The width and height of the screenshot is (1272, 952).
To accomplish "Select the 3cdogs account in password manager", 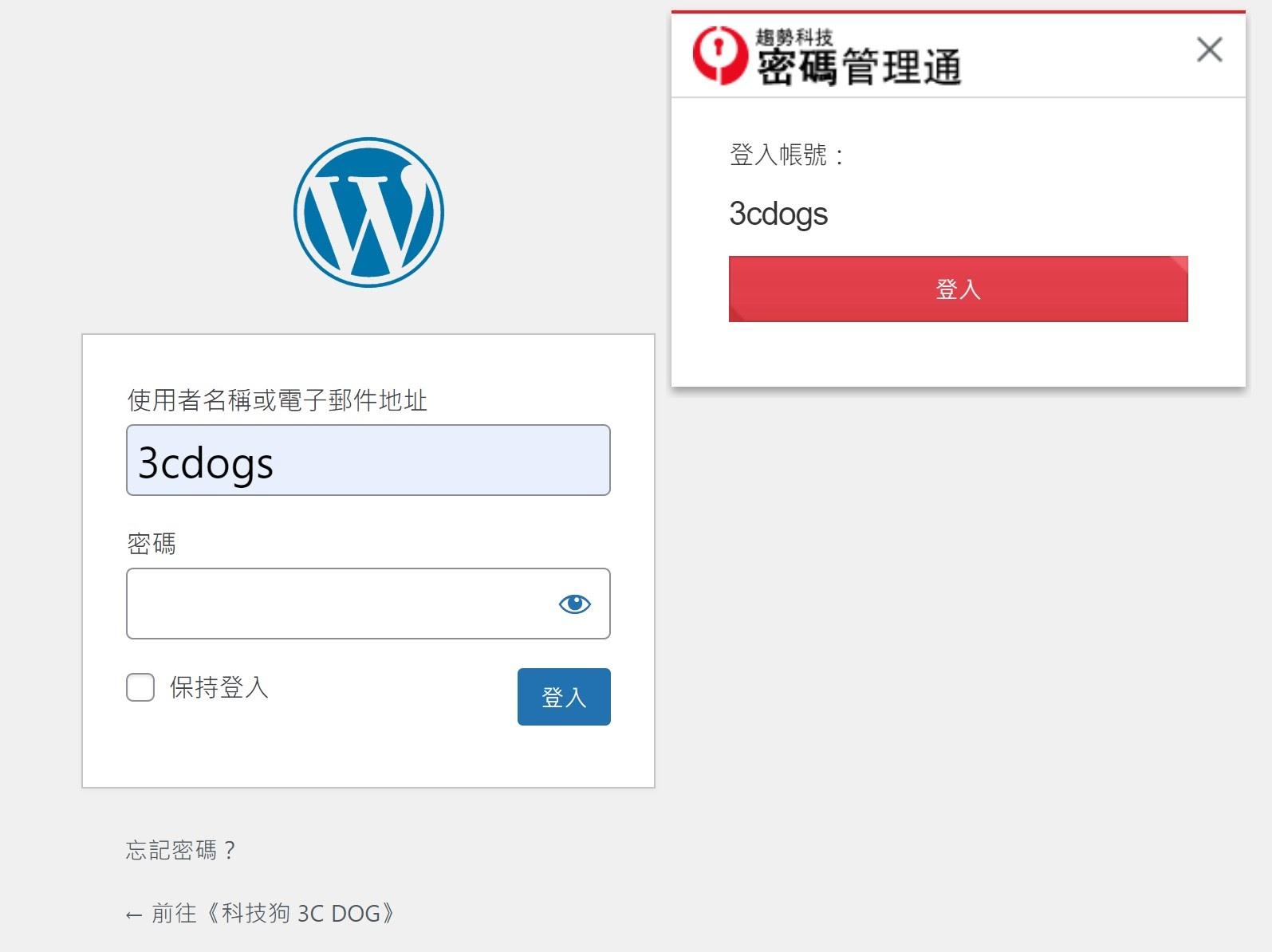I will tap(778, 214).
